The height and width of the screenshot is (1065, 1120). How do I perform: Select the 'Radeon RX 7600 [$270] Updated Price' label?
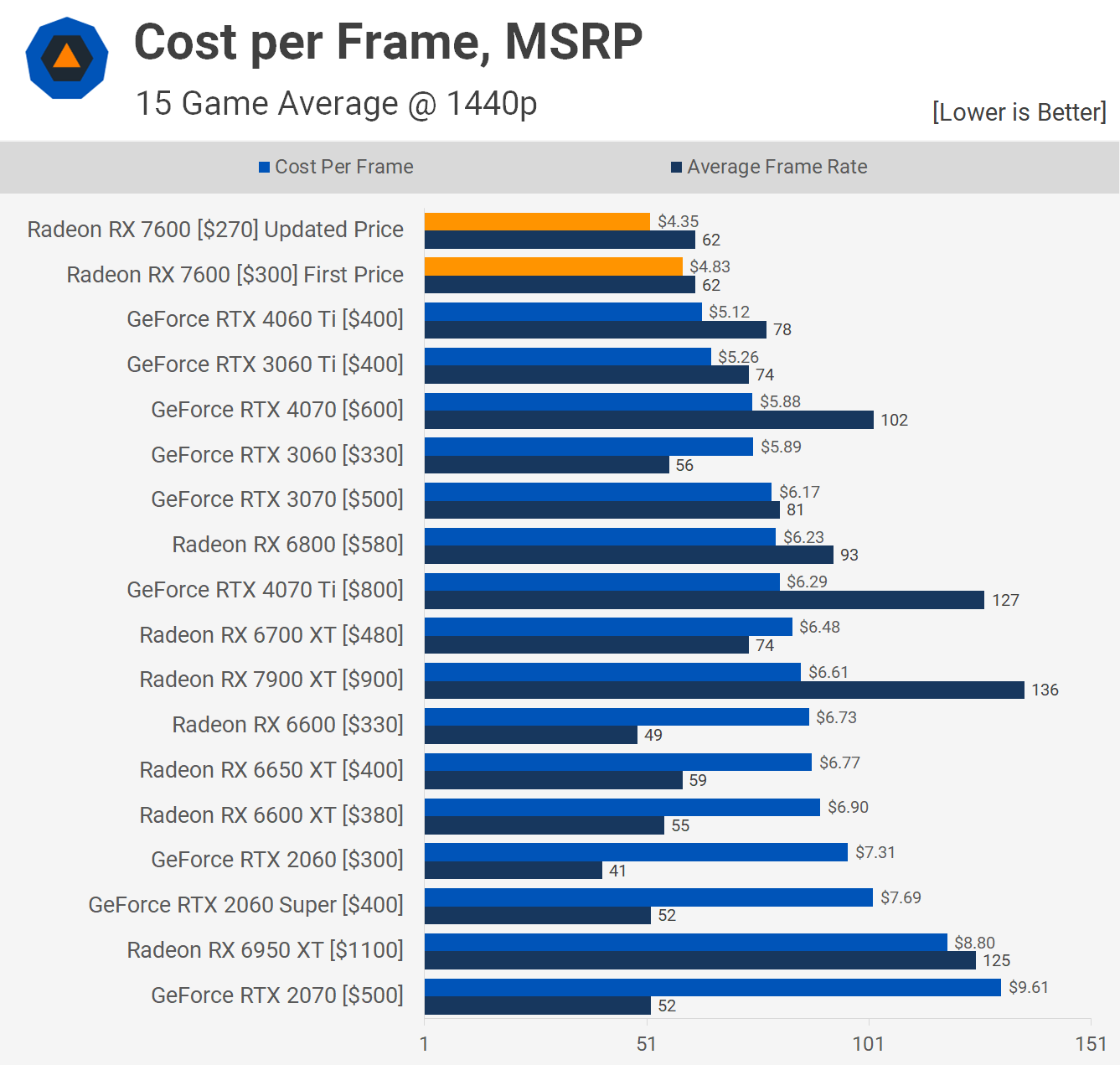click(215, 230)
